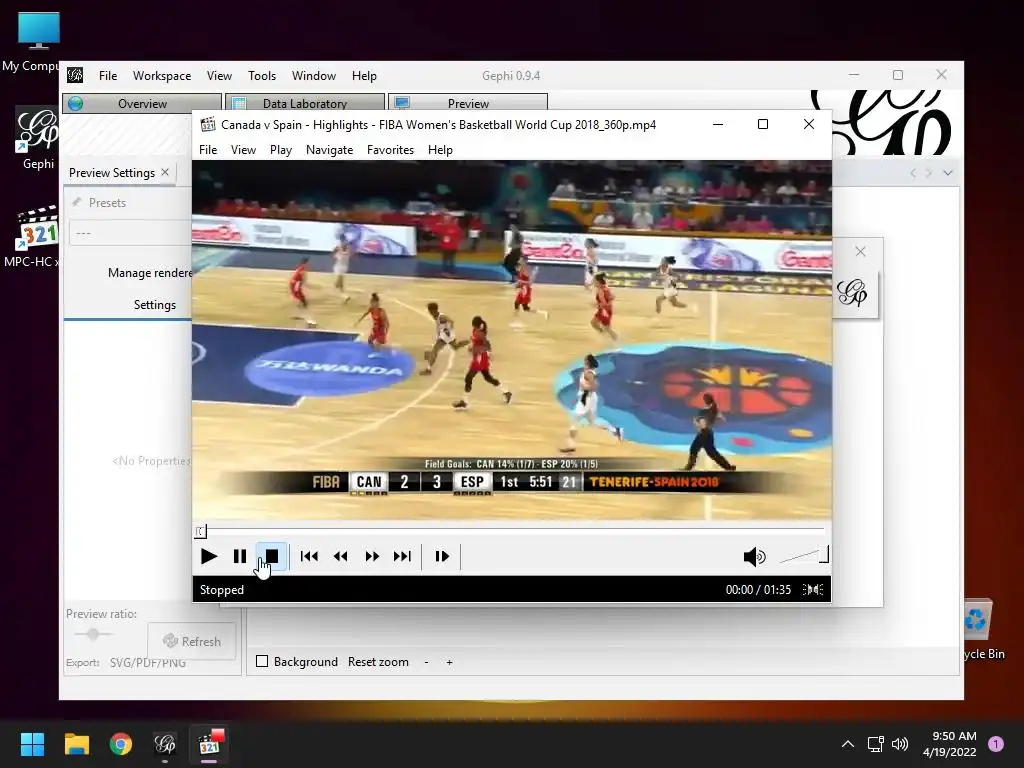The image size is (1024, 768).
Task: Close the Gephi splash popup
Action: [x=860, y=251]
